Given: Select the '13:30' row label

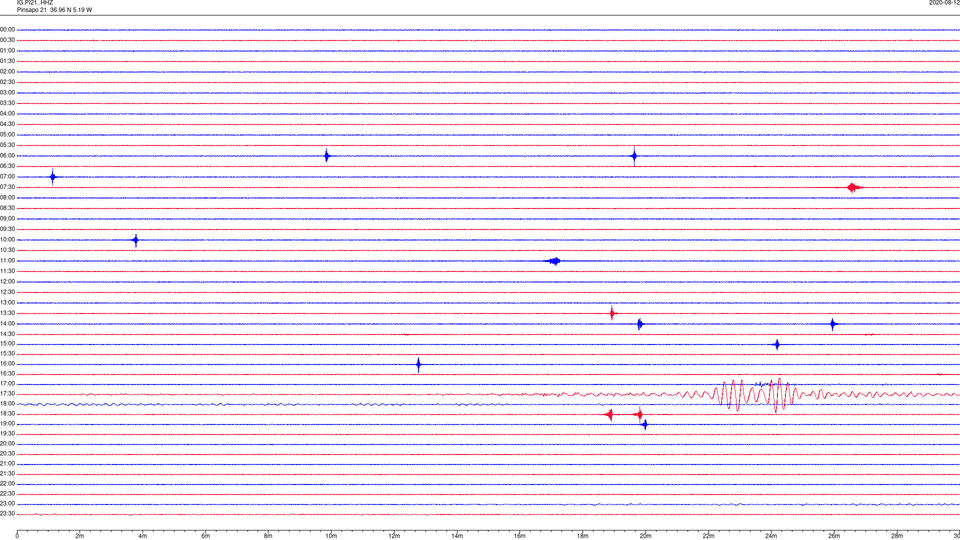Looking at the screenshot, I should [x=7, y=313].
